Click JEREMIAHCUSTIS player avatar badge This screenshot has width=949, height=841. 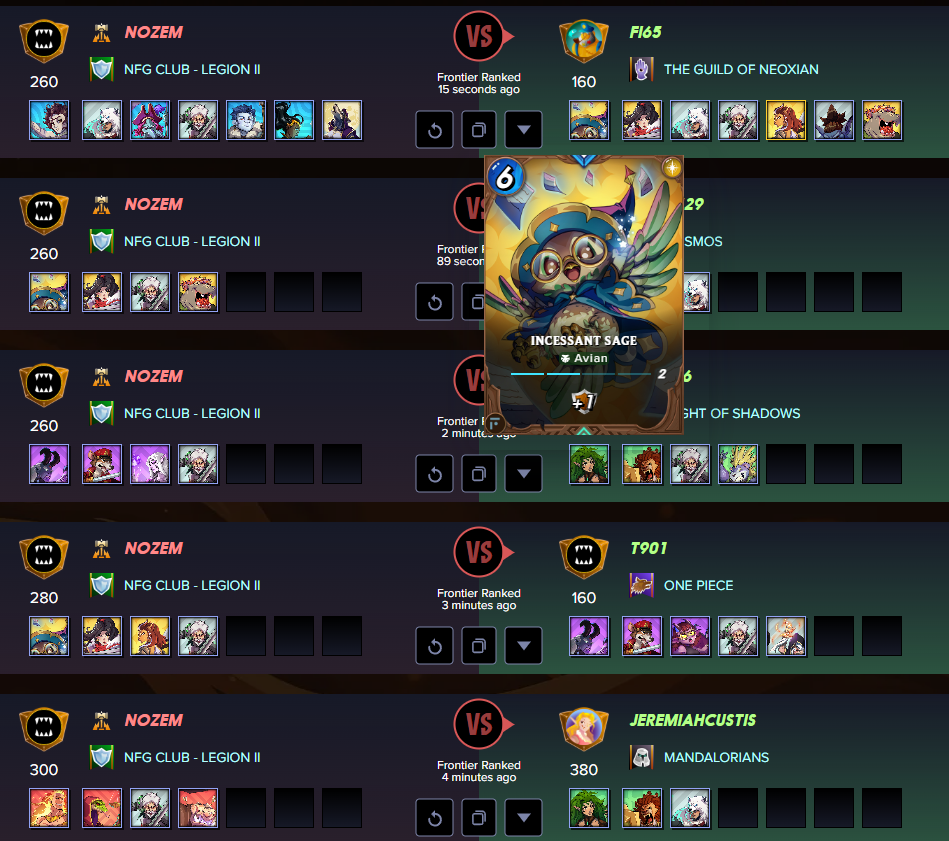(x=583, y=729)
